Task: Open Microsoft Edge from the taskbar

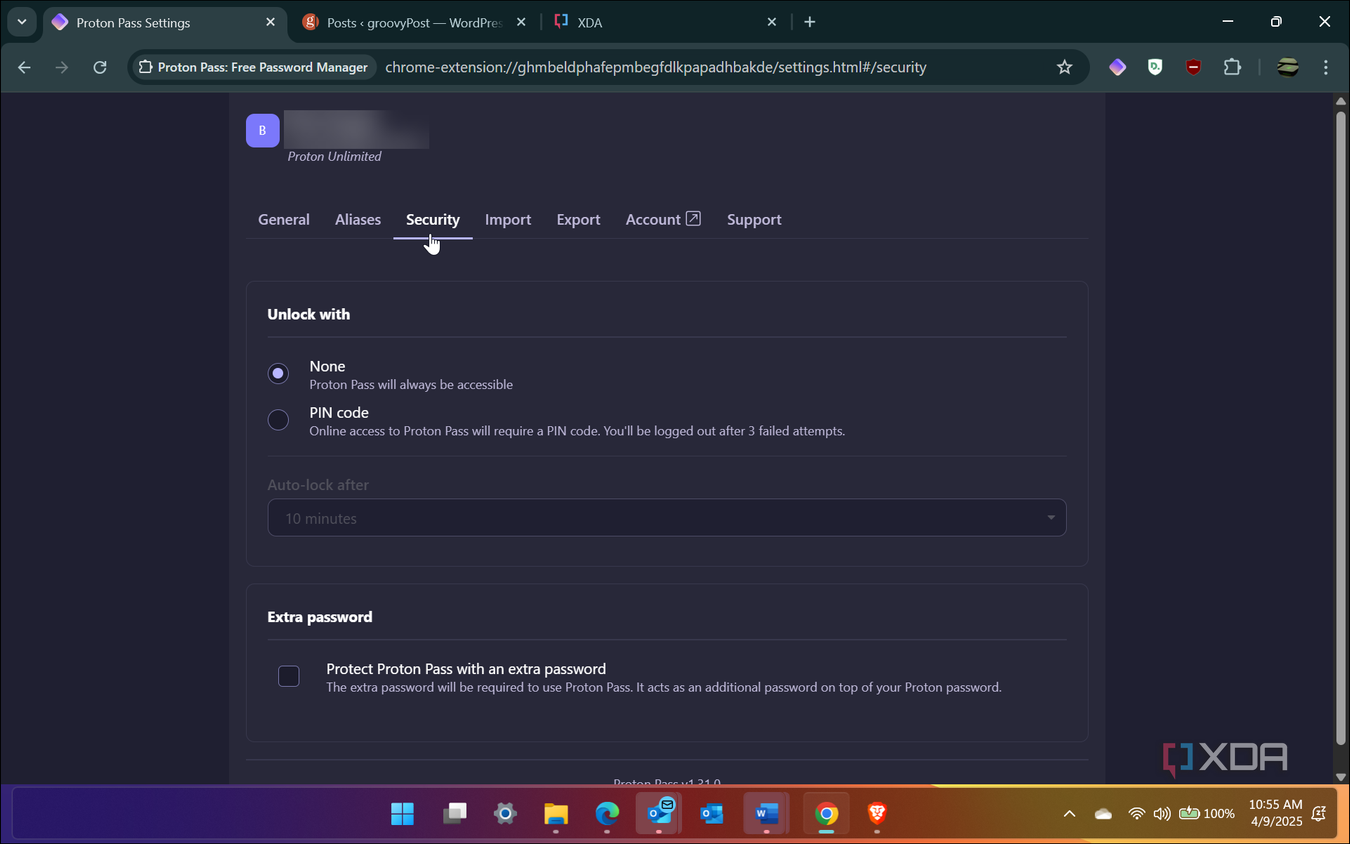Action: (607, 814)
